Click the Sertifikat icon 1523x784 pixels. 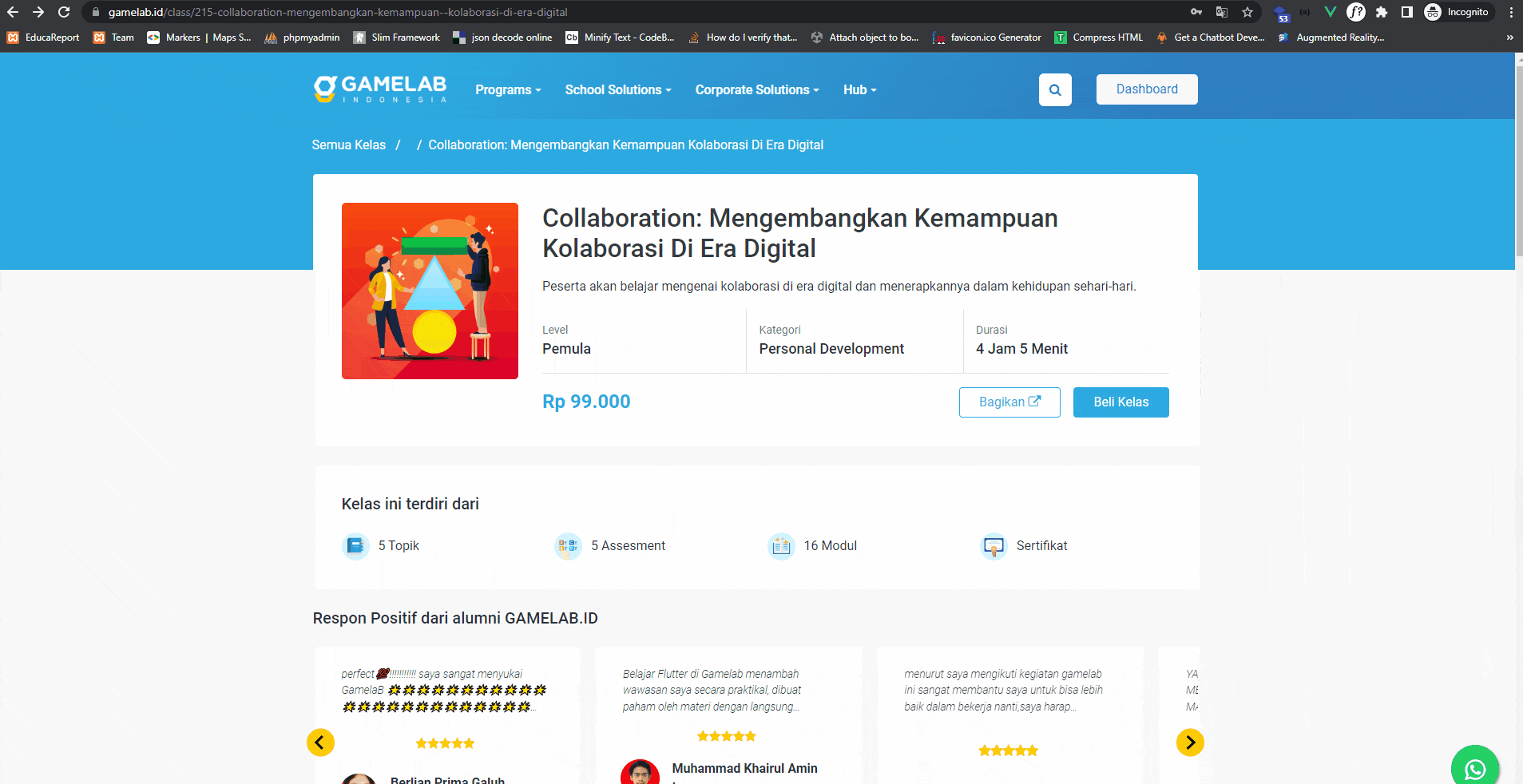[x=994, y=546]
